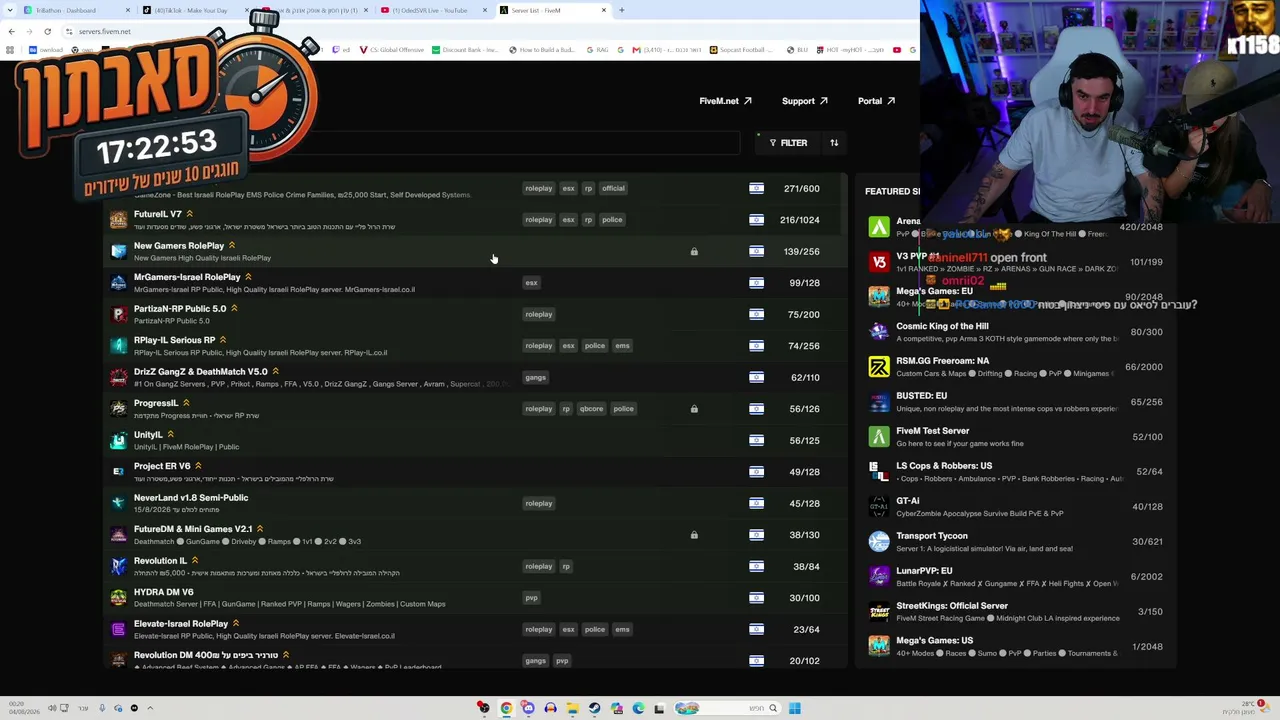Click PartizaN-RP Public 5.0 server icon
Image resolution: width=1280 pixels, height=720 pixels.
[x=119, y=314]
